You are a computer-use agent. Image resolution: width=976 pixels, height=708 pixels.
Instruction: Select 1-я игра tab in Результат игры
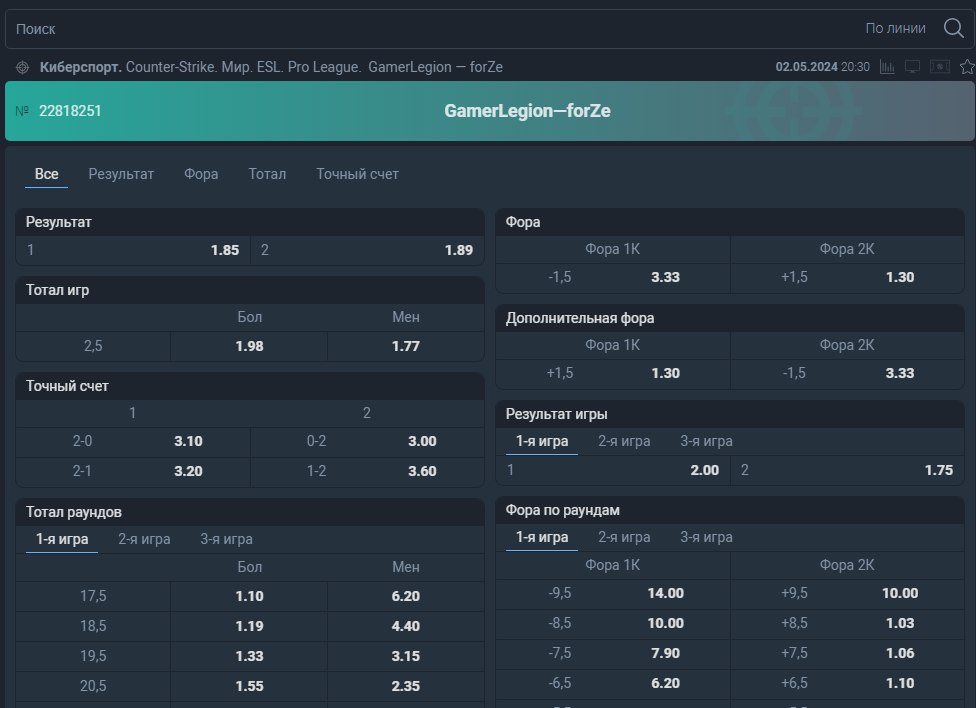point(542,441)
